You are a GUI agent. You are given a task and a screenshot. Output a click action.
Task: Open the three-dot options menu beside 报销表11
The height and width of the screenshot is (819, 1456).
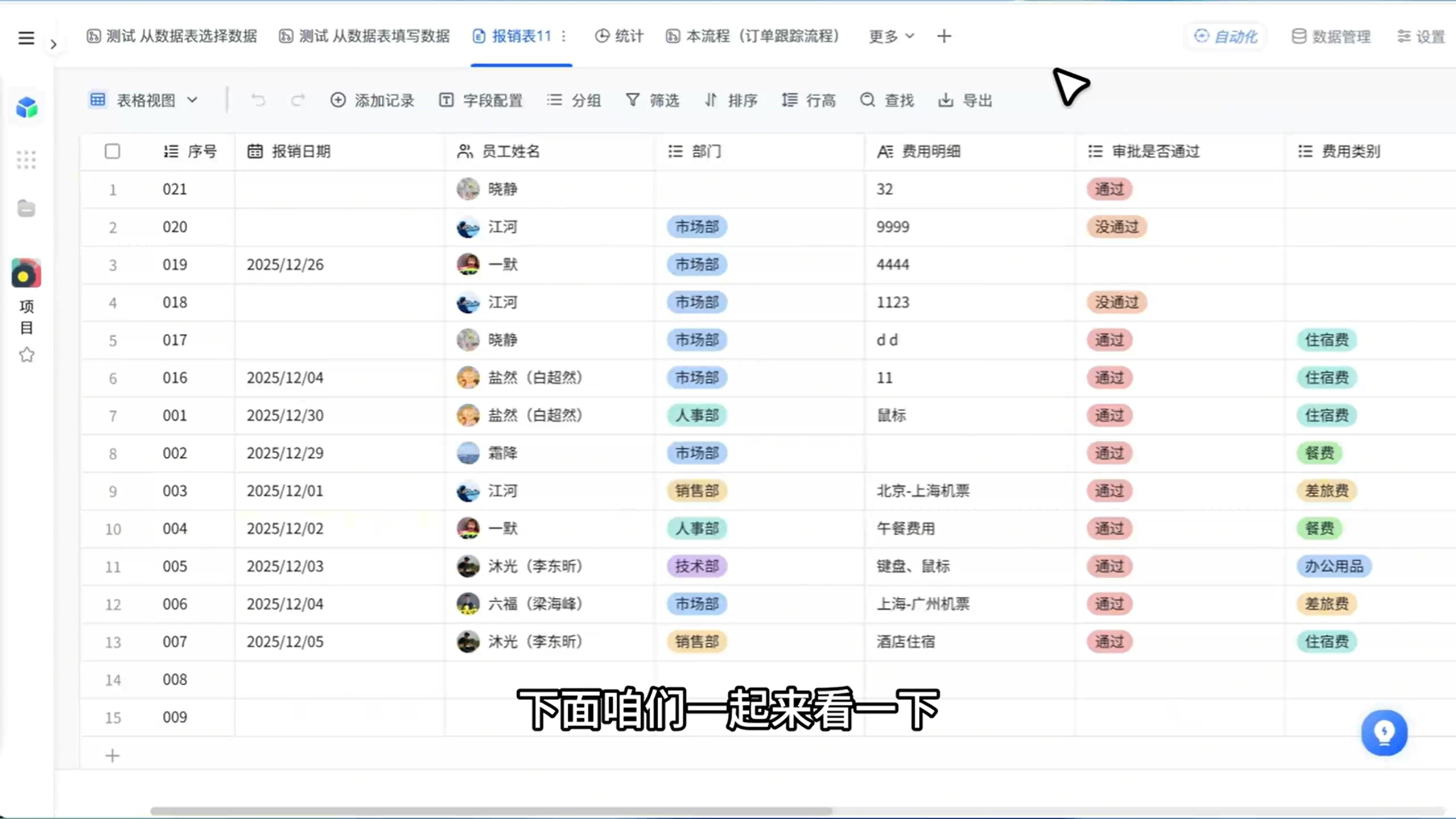pos(564,36)
